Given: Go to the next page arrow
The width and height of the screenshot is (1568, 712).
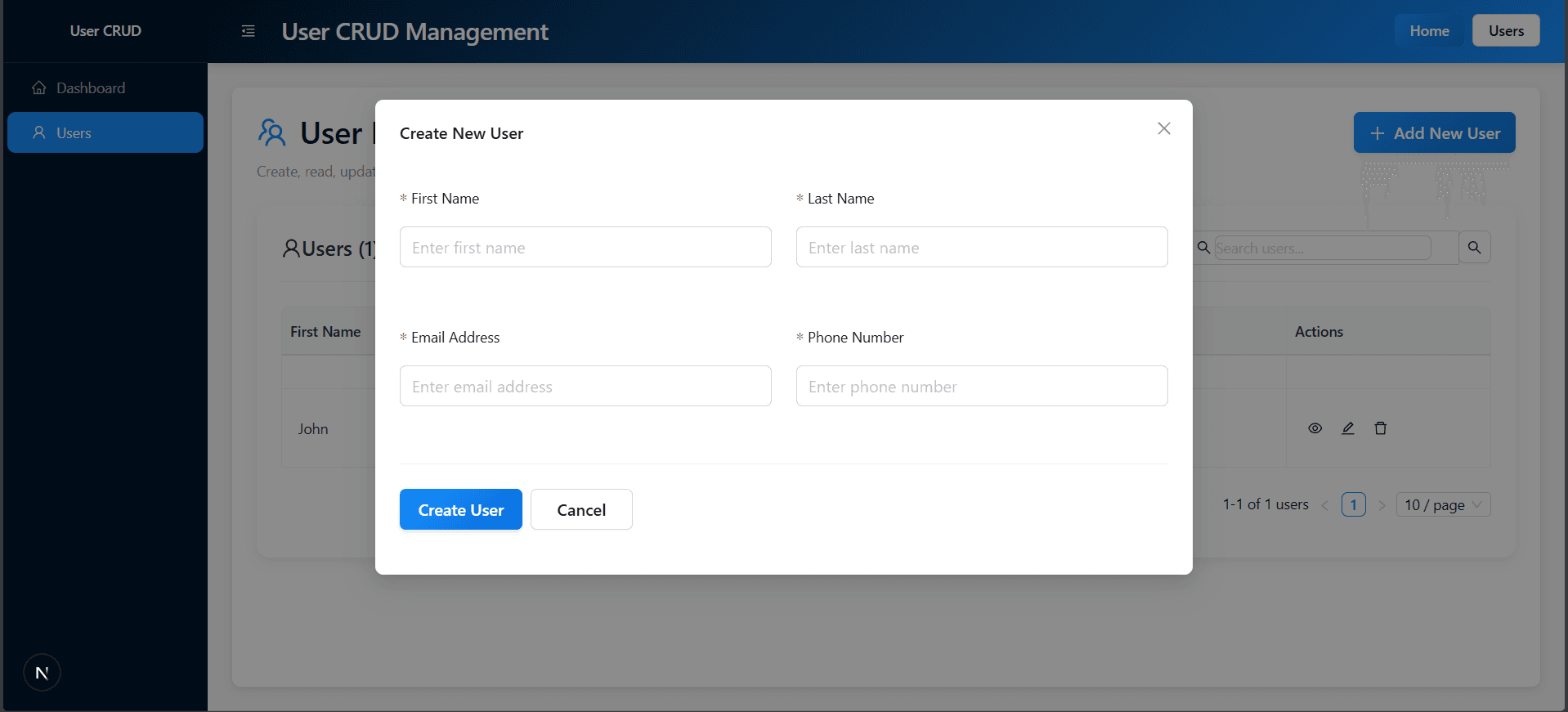Looking at the screenshot, I should (x=1382, y=505).
